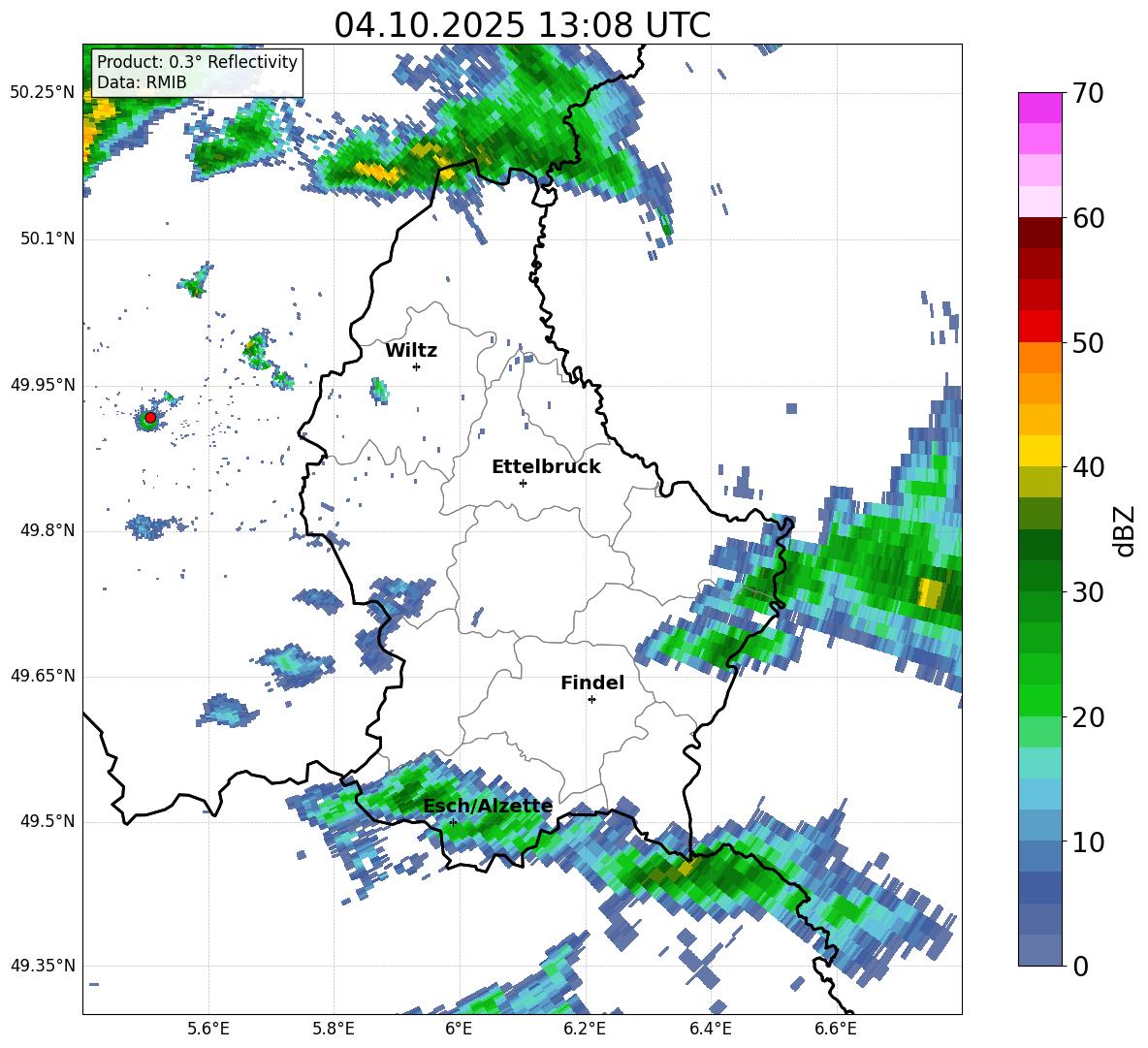
Task: Click the magenta top colorbar swatch
Action: 1039,109
